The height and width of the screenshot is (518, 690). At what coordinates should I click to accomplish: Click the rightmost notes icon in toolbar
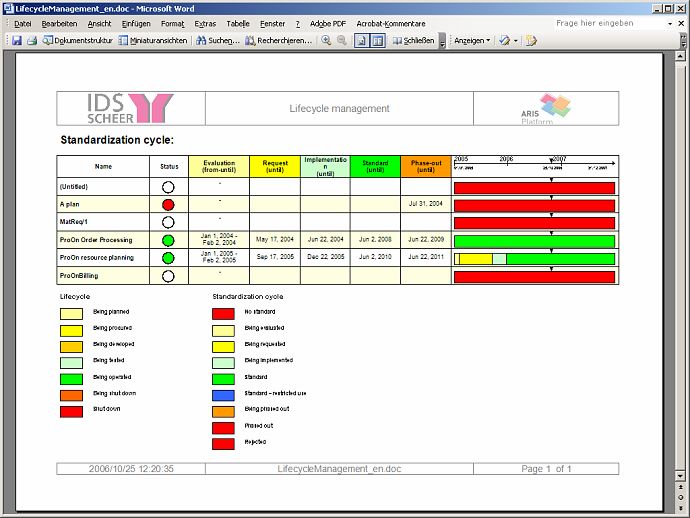tap(531, 41)
